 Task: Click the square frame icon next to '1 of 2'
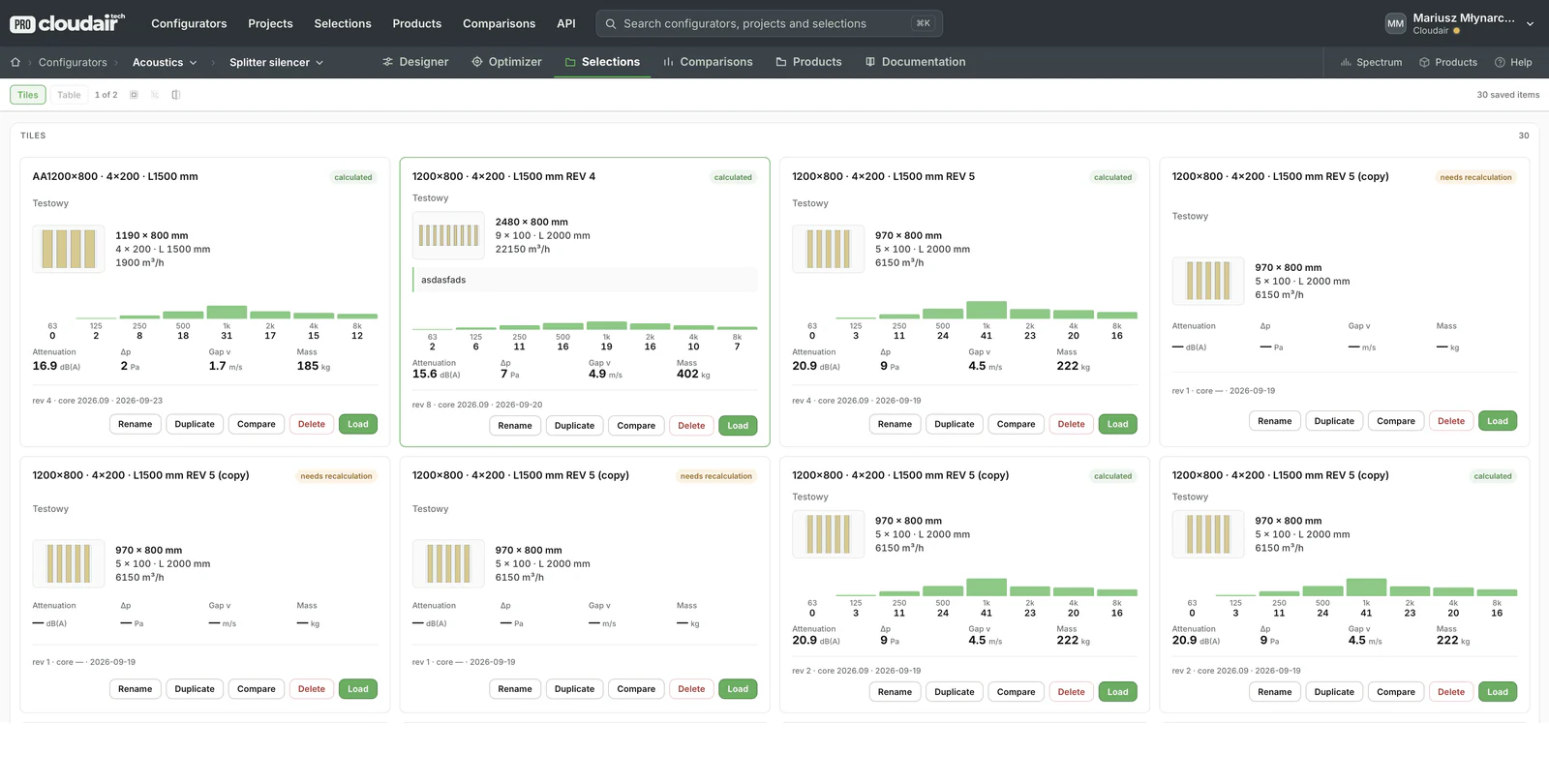(x=134, y=95)
